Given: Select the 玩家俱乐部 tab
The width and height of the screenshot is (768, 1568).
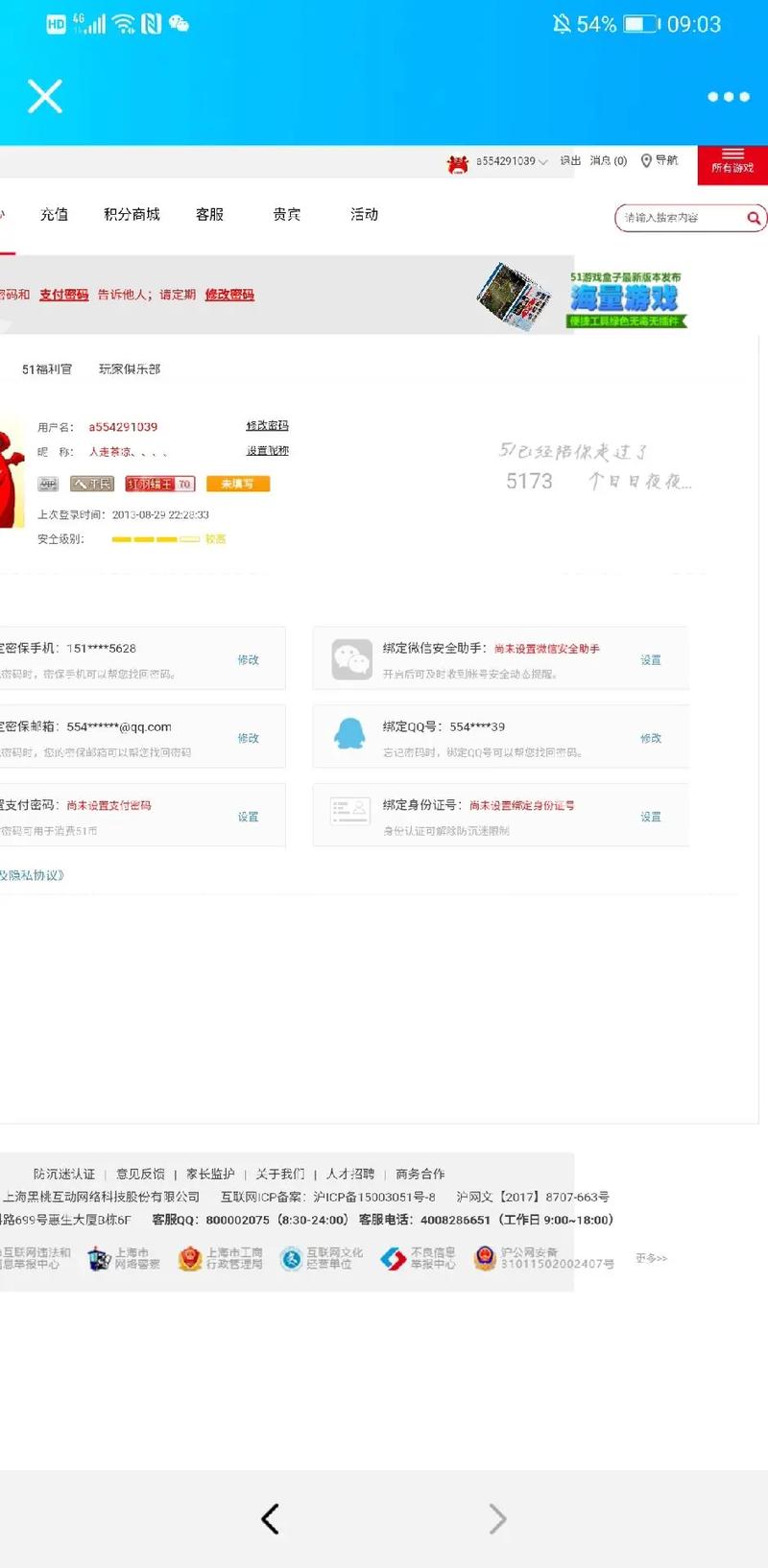Looking at the screenshot, I should pyautogui.click(x=130, y=369).
